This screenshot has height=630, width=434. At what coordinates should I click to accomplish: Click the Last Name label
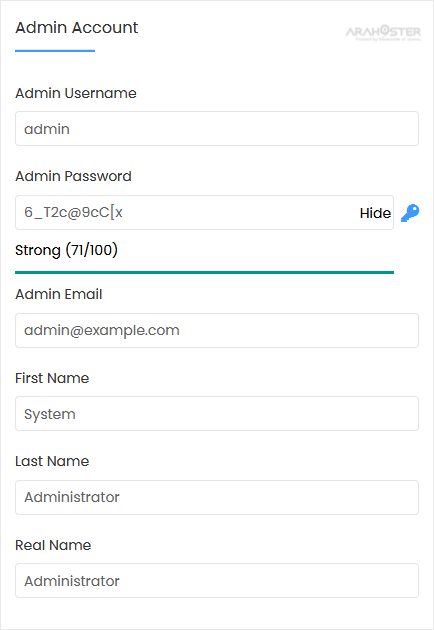tap(52, 461)
